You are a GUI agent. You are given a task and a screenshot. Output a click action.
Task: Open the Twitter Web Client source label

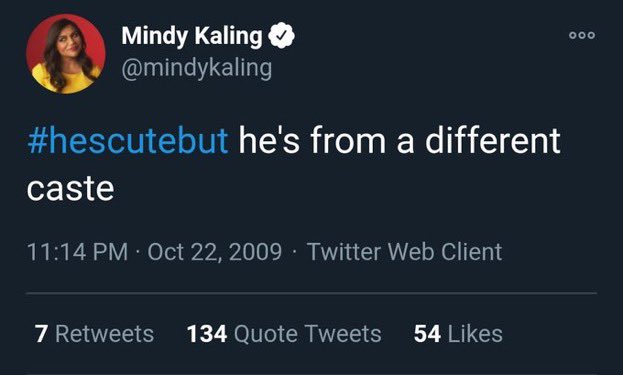[x=405, y=252]
